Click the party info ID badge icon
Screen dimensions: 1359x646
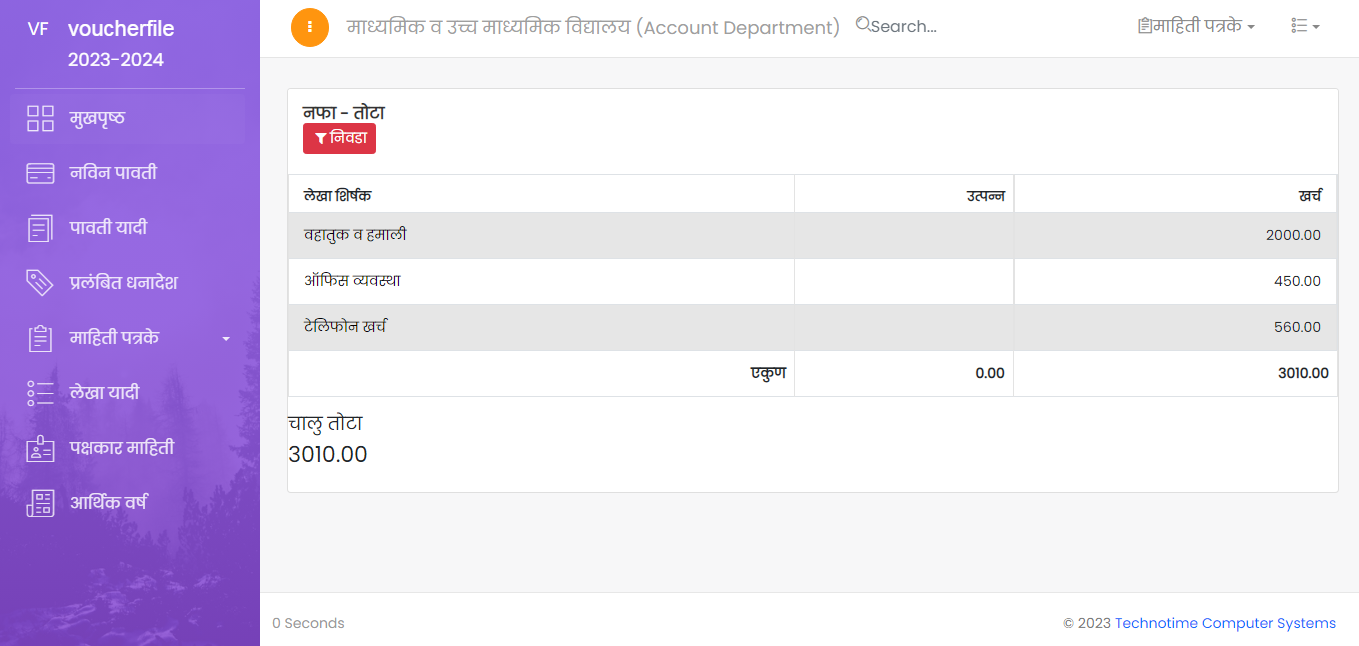(x=40, y=448)
